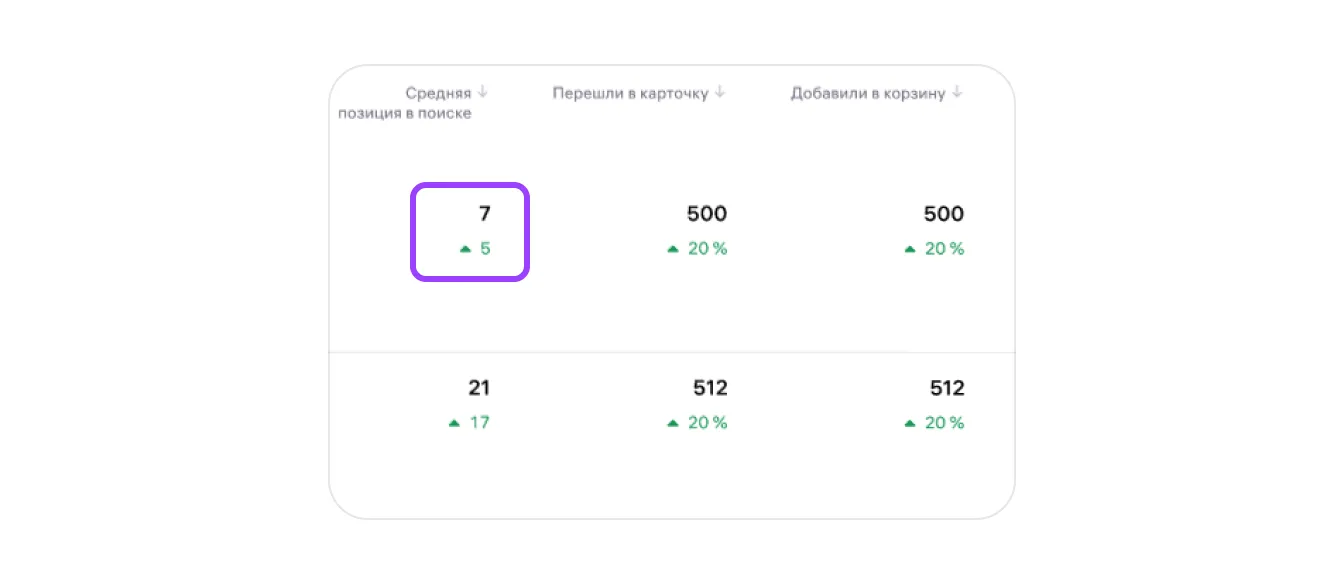The image size is (1344, 584).
Task: Select the Средняя позиция в поиске column header
Action: (405, 103)
